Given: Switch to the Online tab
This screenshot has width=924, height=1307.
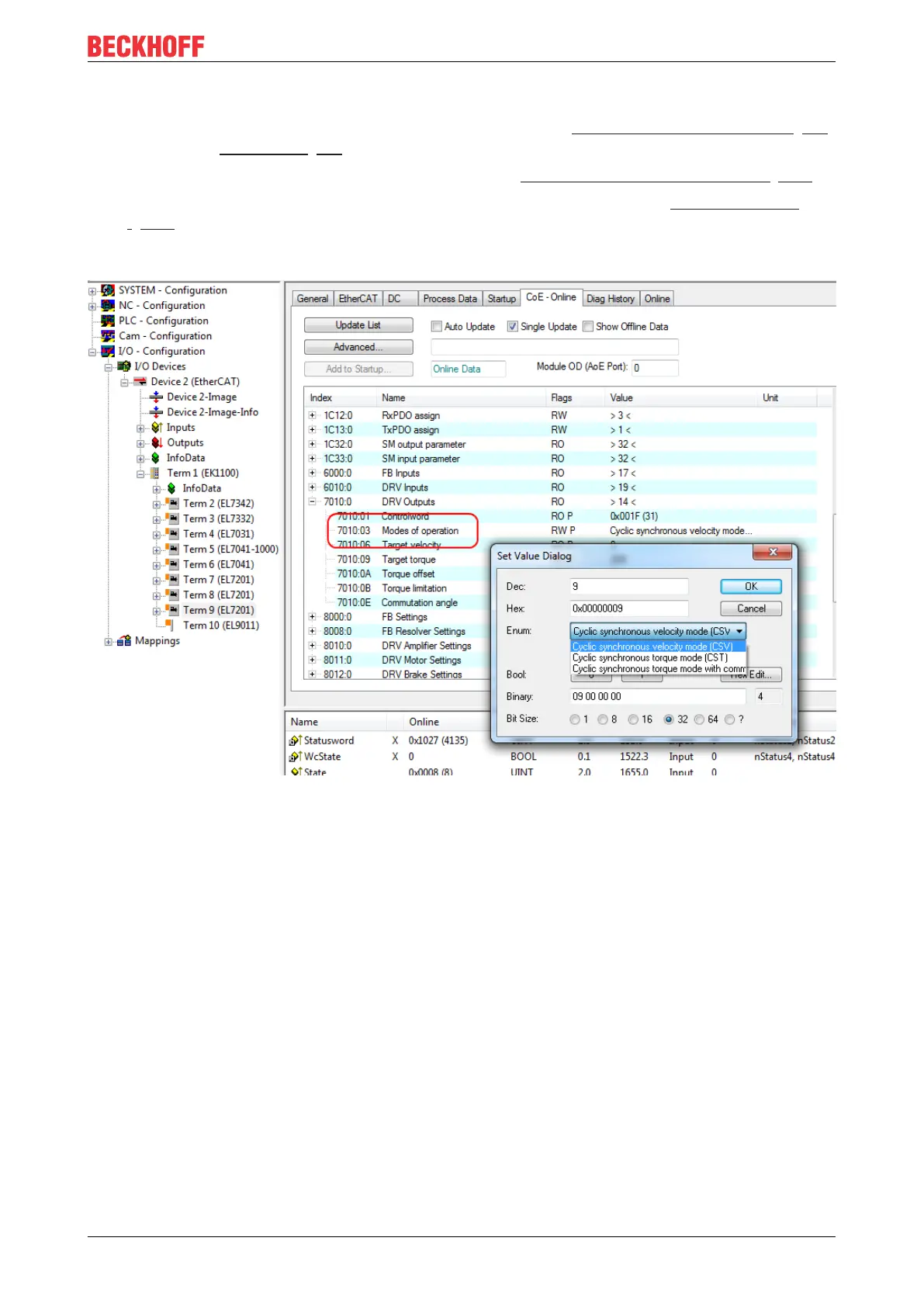Looking at the screenshot, I should pyautogui.click(x=657, y=299).
